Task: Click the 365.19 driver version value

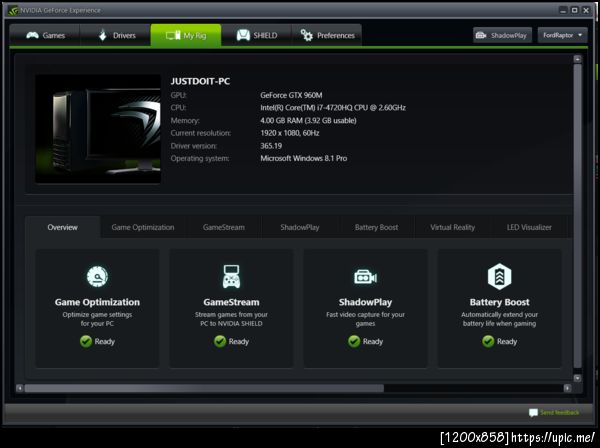Action: 271,146
